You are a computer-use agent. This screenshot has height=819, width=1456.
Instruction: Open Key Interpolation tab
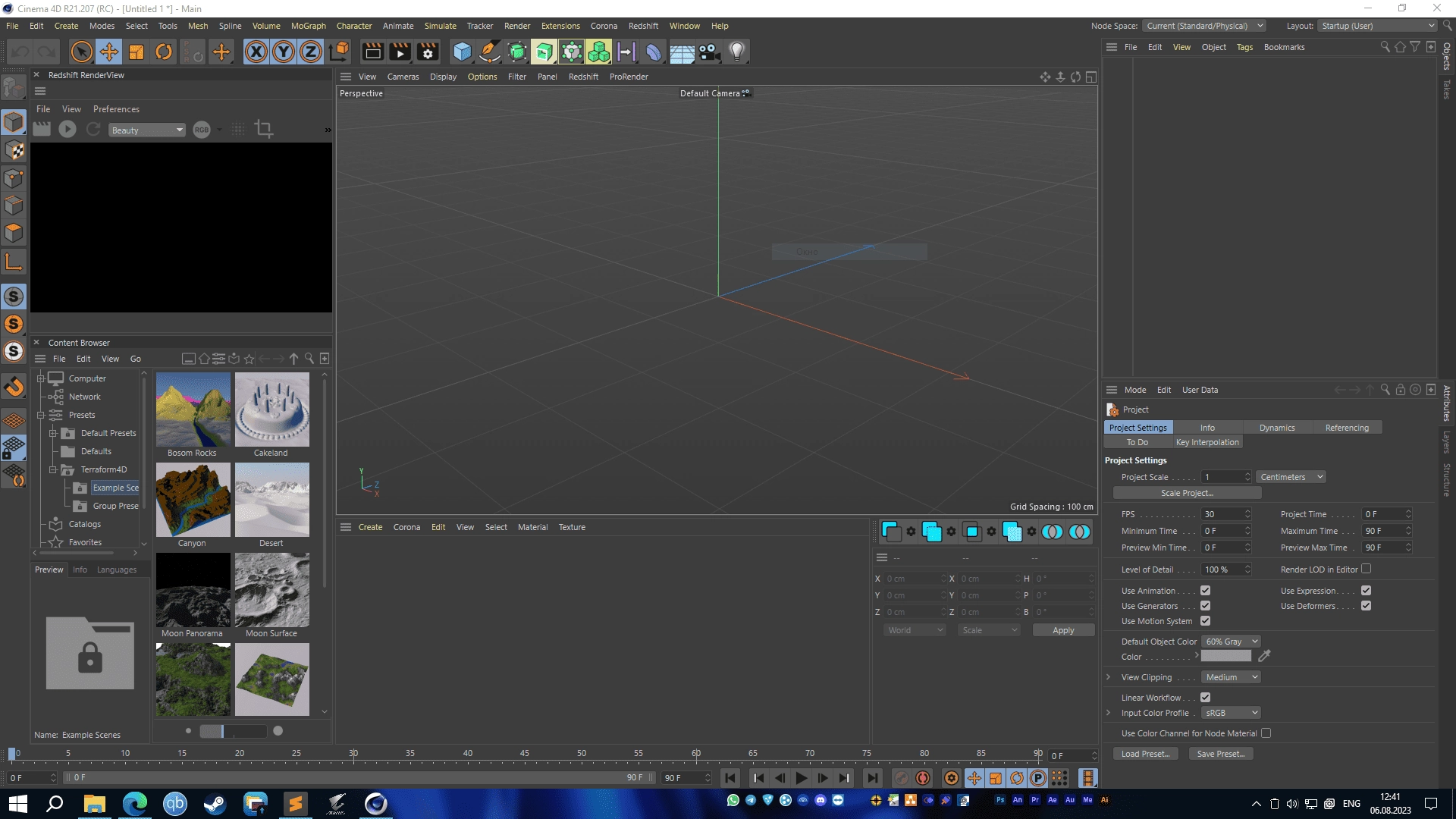(1207, 442)
